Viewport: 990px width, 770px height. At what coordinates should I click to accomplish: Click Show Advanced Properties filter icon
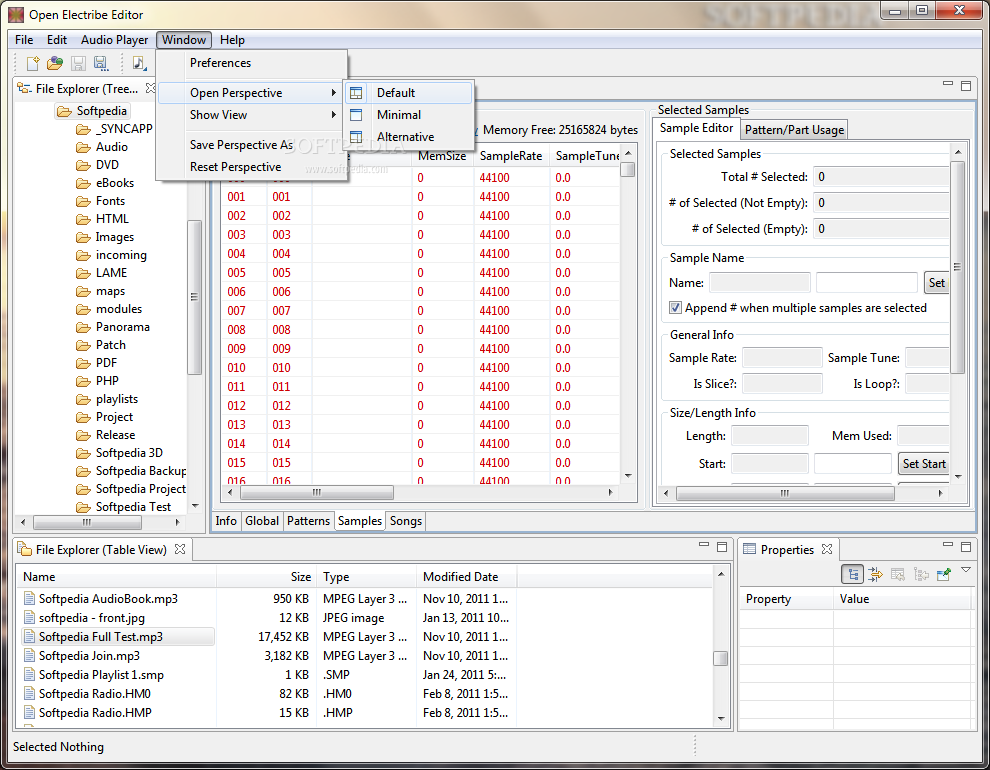click(x=875, y=574)
